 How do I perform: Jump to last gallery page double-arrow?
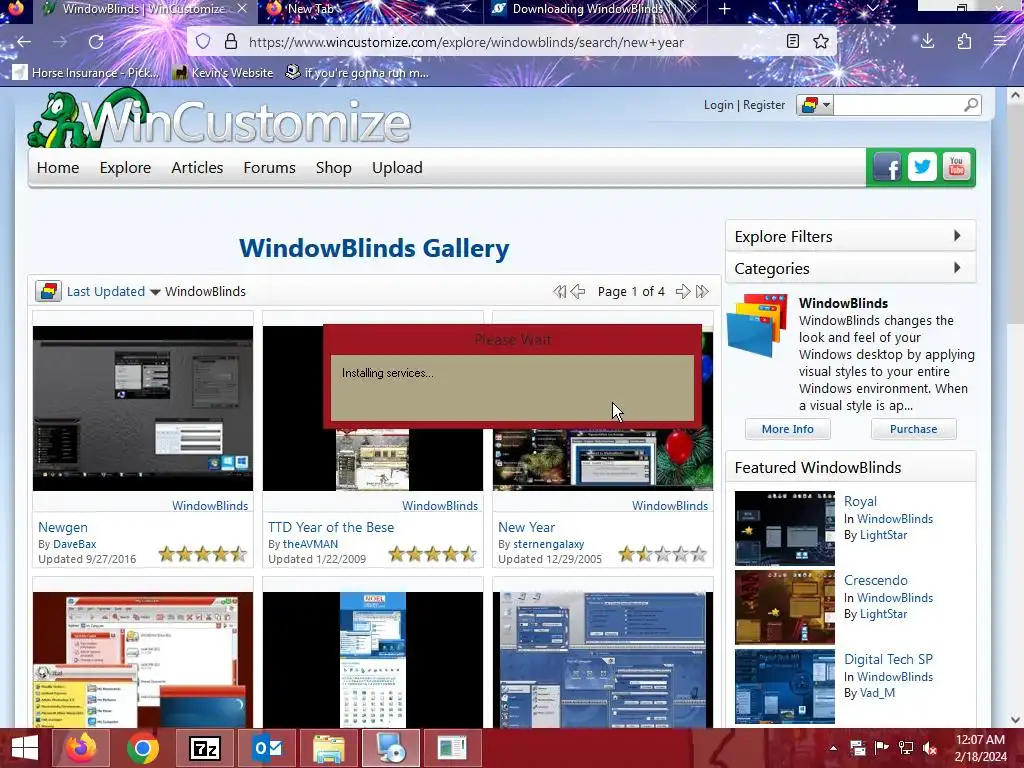click(702, 291)
